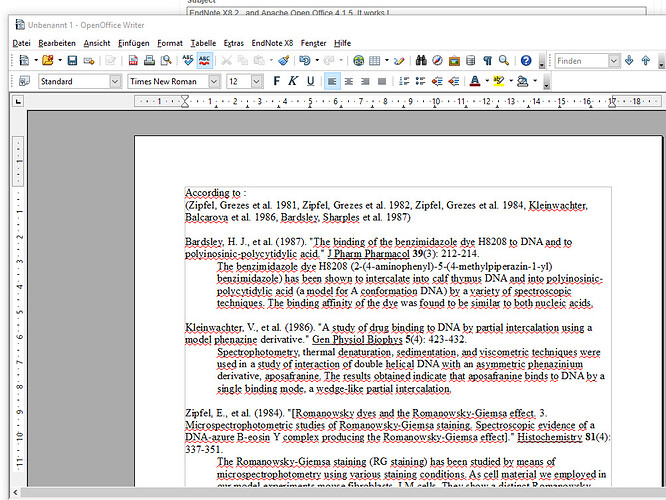Insert a hyperlink with the globe icon
This screenshot has width=666, height=500.
click(x=358, y=61)
